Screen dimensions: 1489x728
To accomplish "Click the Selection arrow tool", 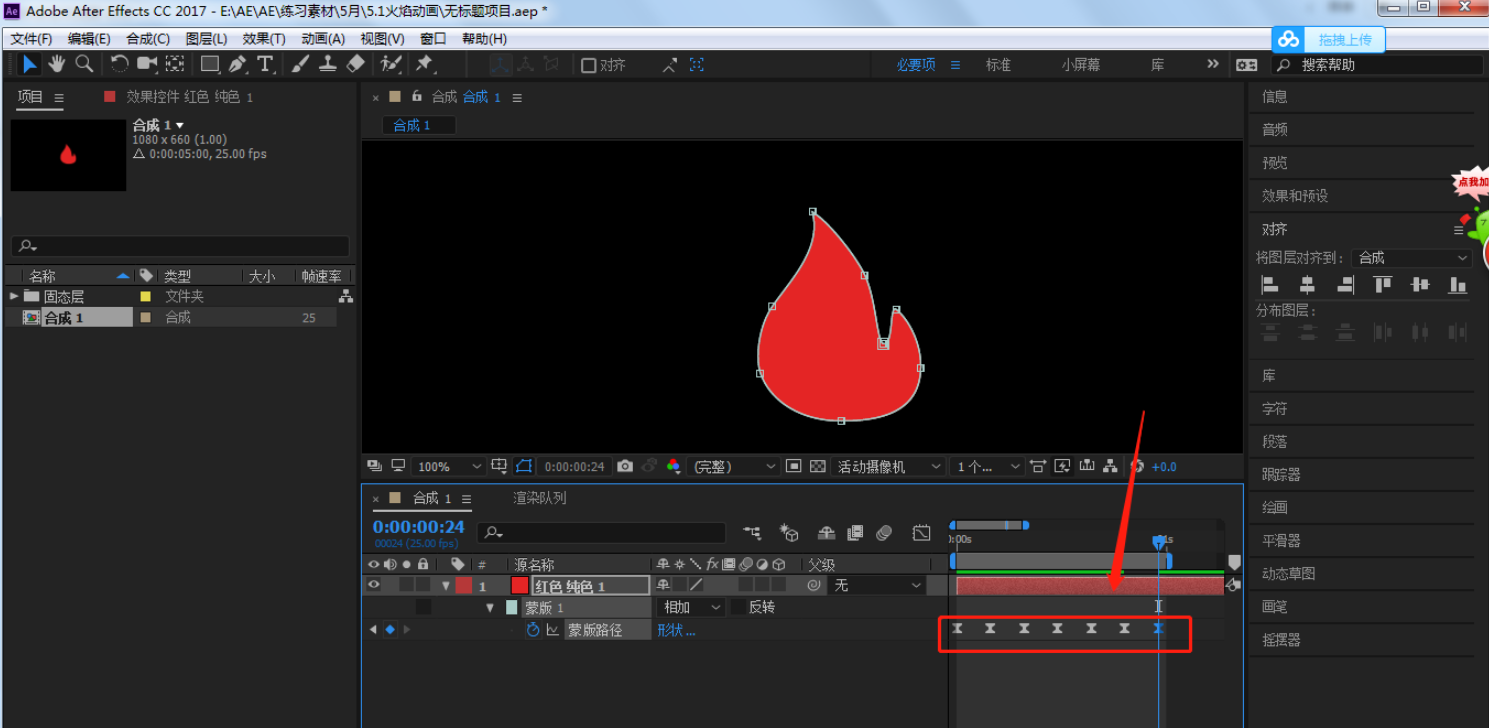I will coord(29,64).
